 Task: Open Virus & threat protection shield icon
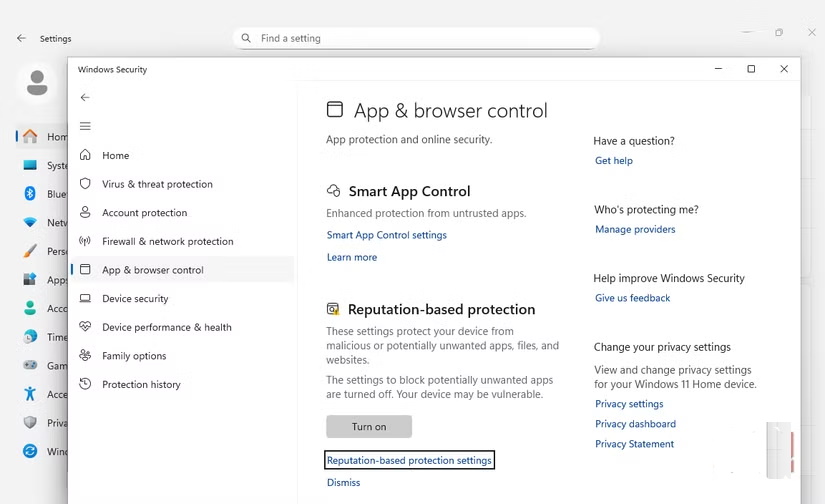point(85,184)
